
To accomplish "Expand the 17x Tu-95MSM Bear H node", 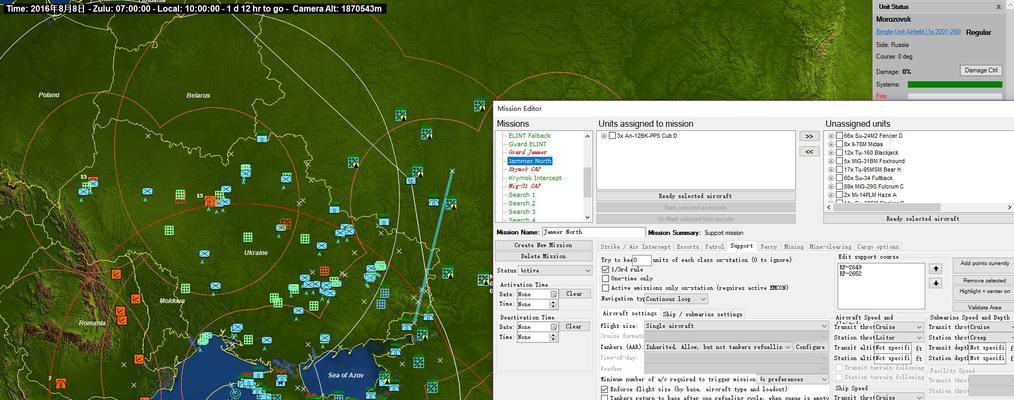I will pos(831,169).
